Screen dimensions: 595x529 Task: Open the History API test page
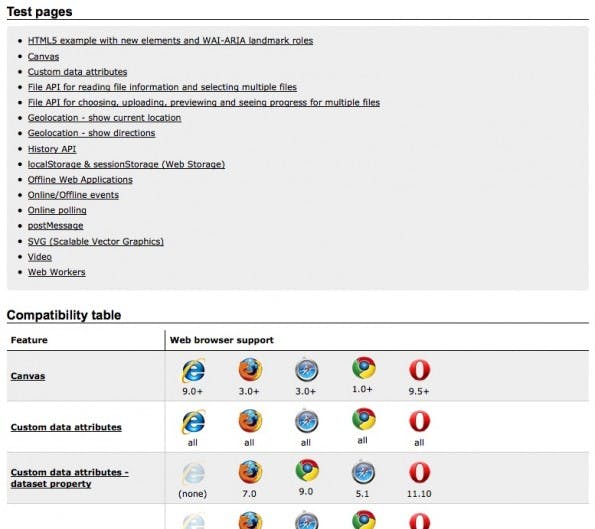[x=52, y=149]
